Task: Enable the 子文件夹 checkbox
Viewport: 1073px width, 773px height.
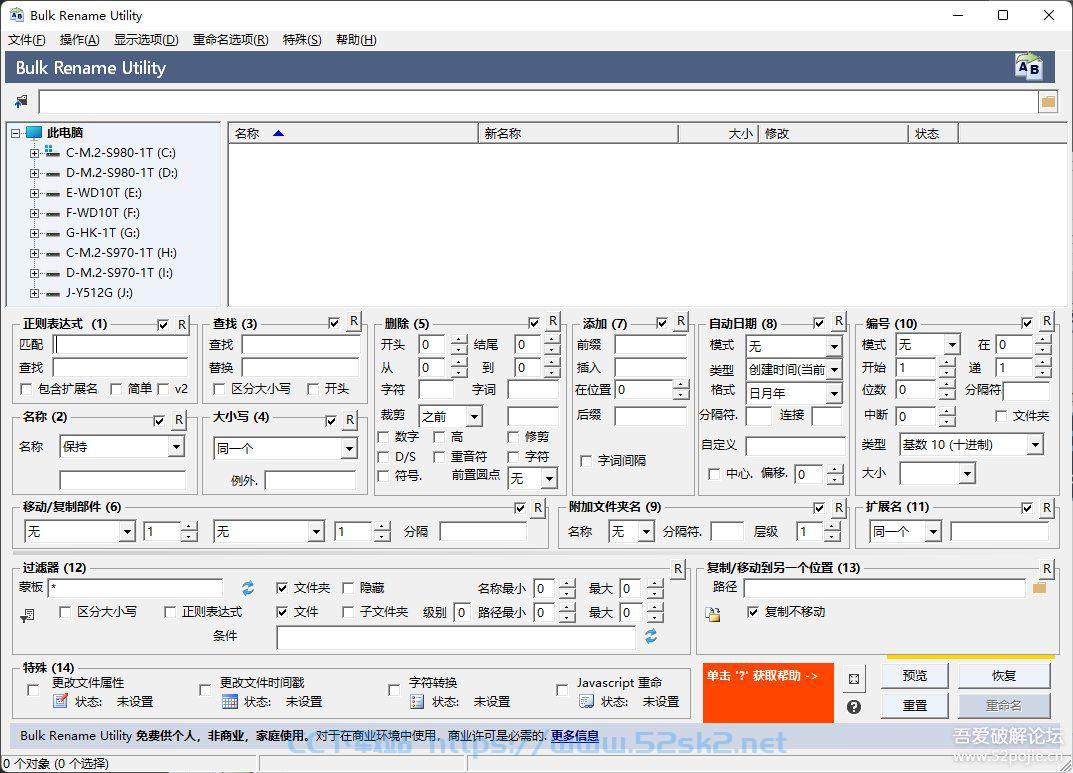Action: [348, 612]
